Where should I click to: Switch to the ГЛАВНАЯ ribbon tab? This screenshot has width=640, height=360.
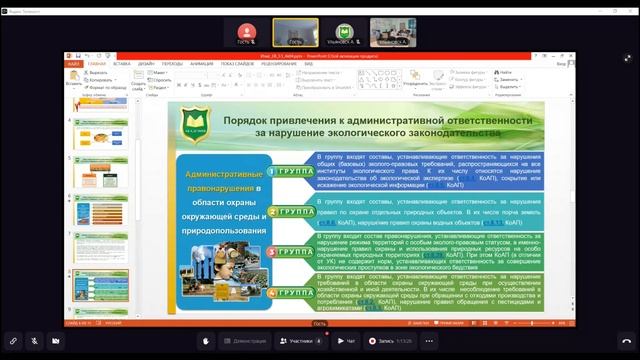tap(97, 64)
